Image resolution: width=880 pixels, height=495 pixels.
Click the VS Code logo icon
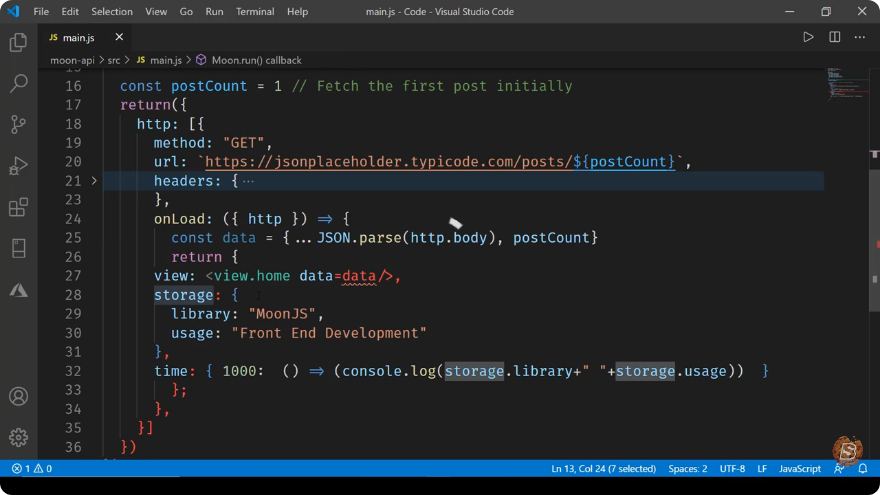(13, 11)
